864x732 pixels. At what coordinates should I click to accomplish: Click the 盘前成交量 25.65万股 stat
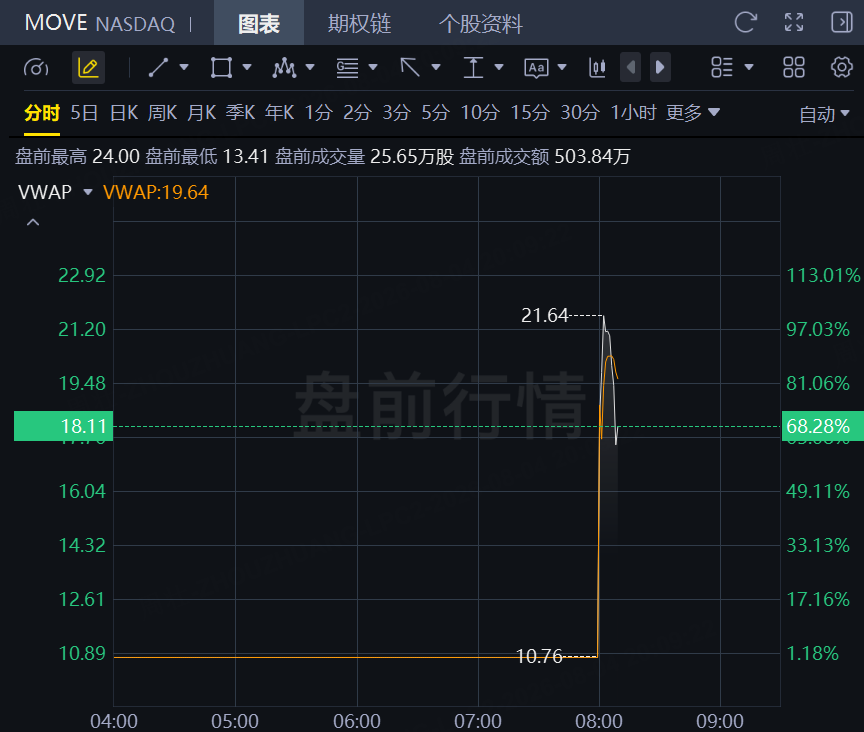coord(364,157)
